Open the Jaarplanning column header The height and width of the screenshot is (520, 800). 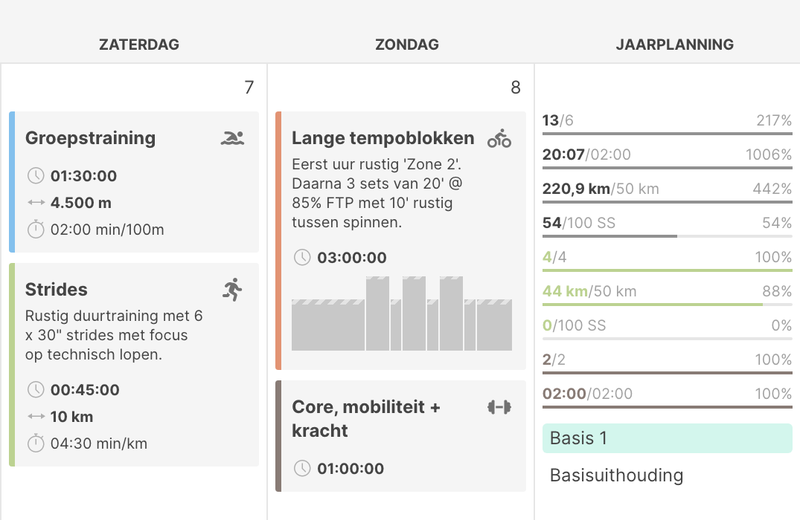pyautogui.click(x=674, y=45)
